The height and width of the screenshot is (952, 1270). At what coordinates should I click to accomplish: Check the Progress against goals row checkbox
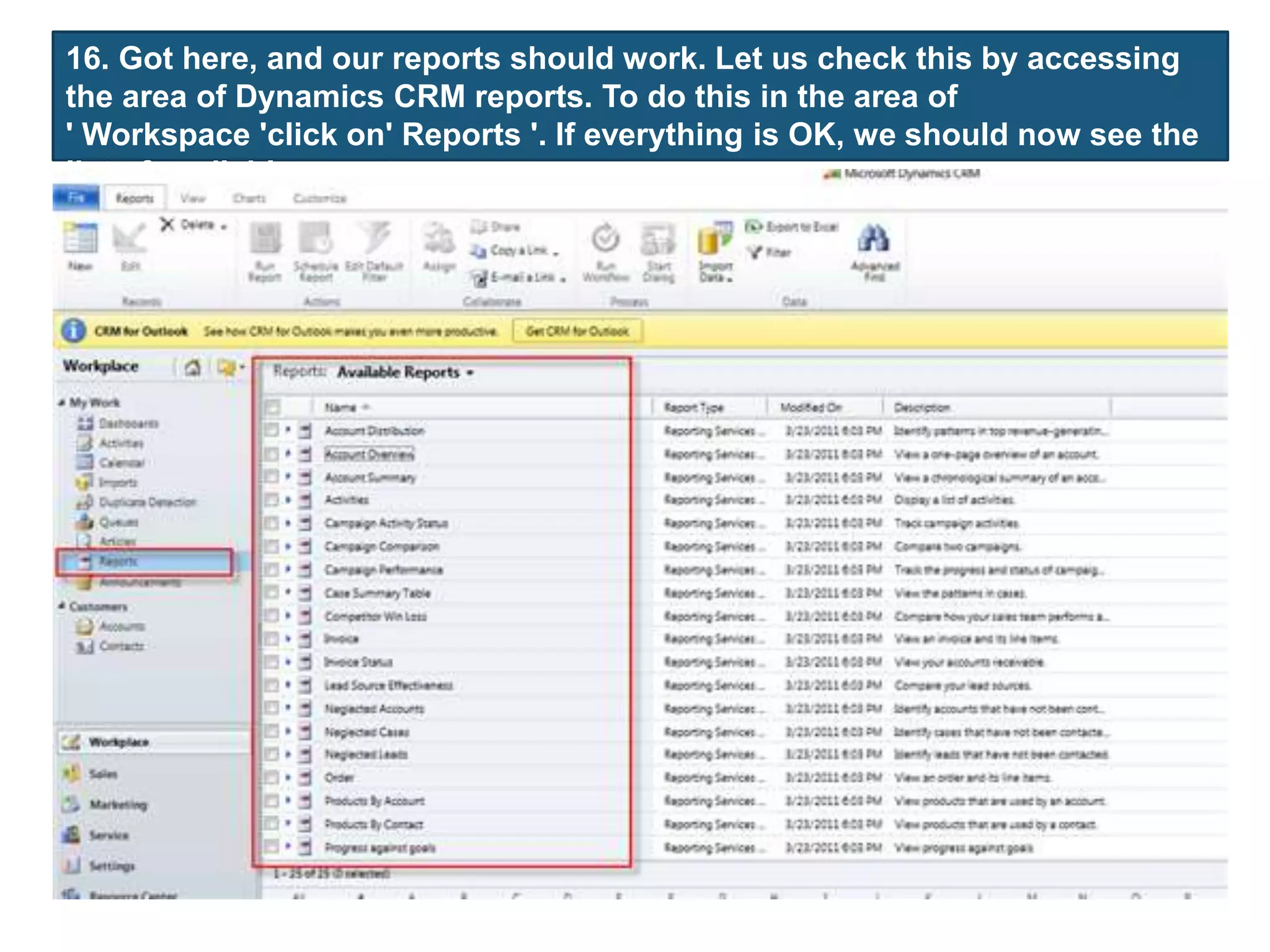[x=272, y=847]
